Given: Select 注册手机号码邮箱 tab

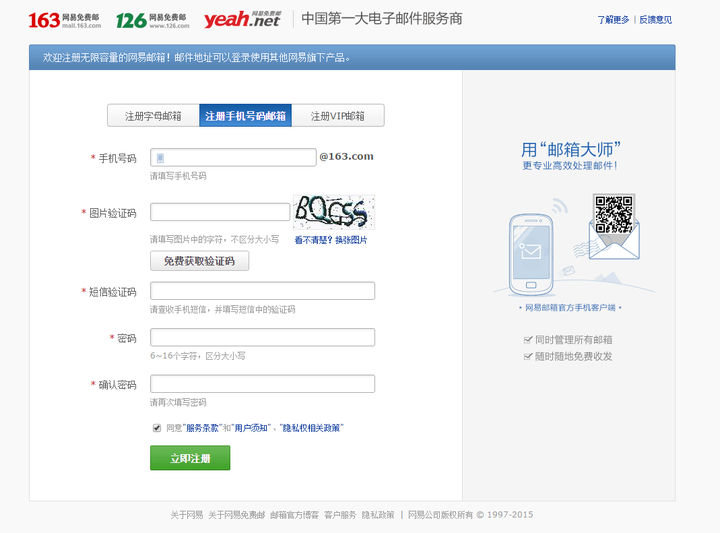Looking at the screenshot, I should [245, 116].
